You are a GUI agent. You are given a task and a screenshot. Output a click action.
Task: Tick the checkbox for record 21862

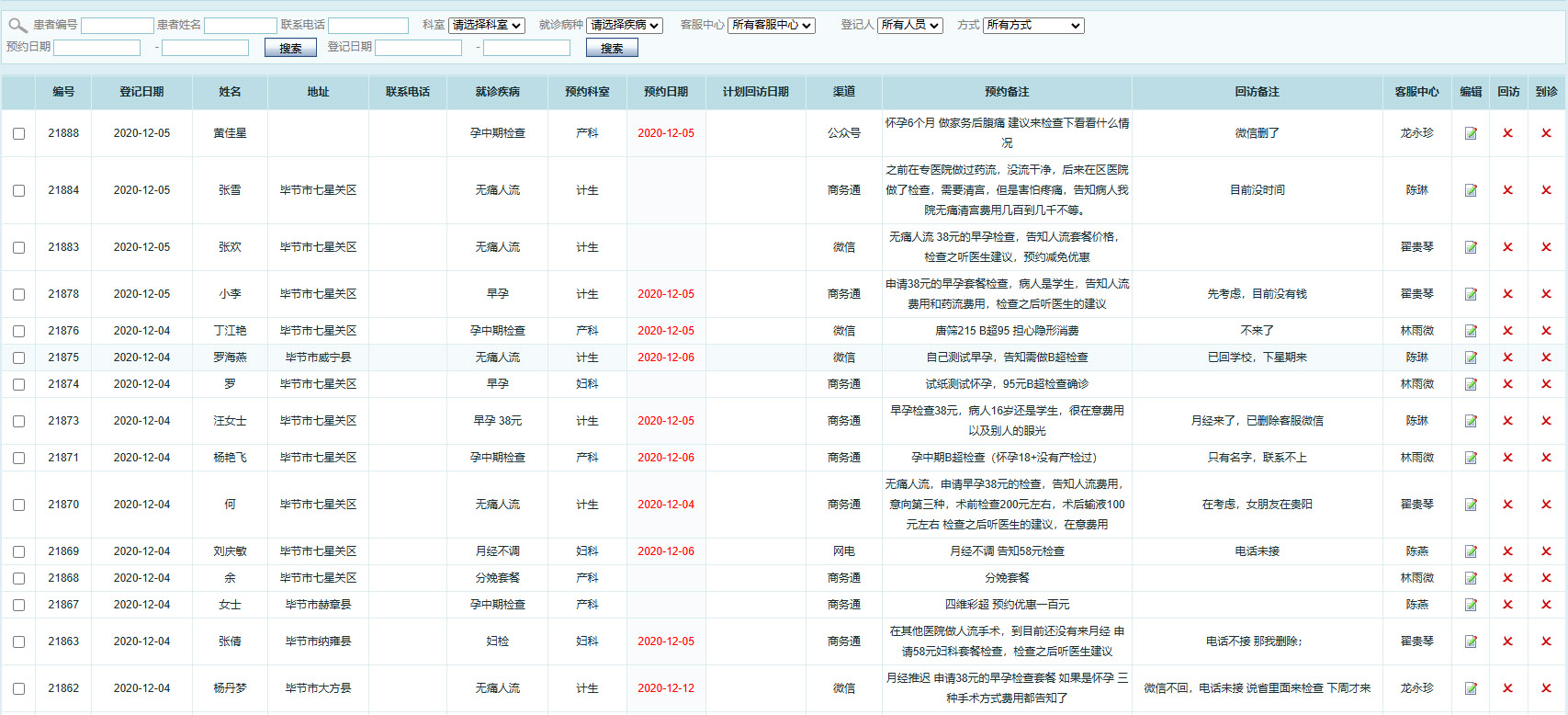(x=18, y=689)
